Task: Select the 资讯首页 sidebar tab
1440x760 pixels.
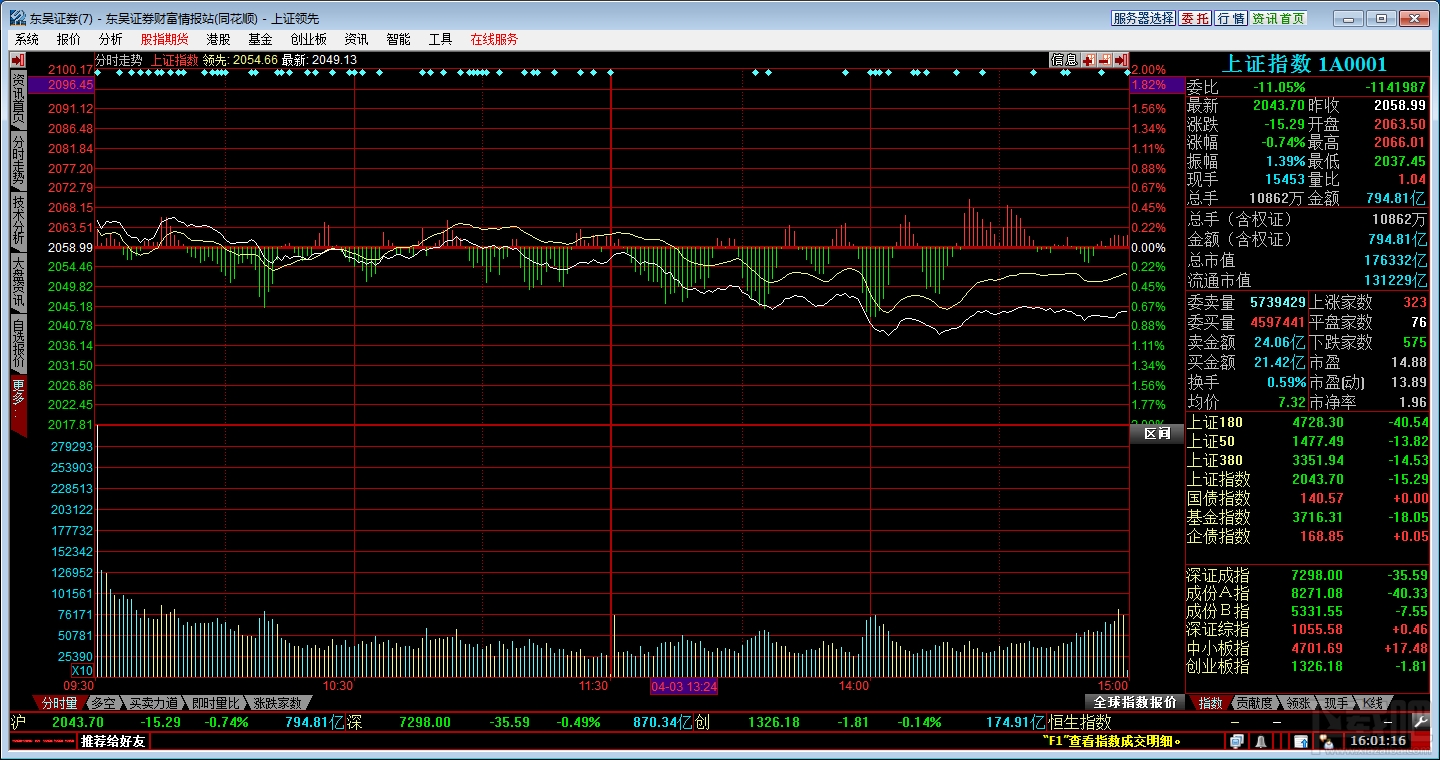Action: (x=18, y=98)
